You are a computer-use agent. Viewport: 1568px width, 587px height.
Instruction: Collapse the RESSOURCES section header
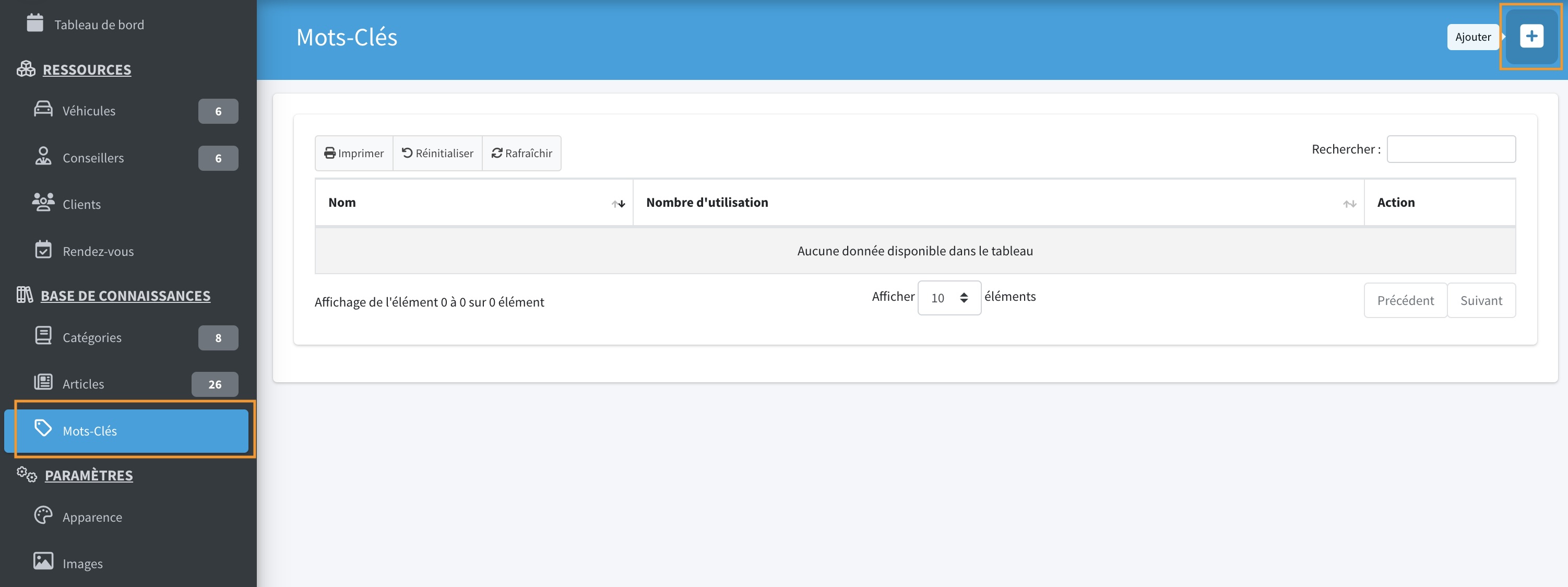coord(87,70)
